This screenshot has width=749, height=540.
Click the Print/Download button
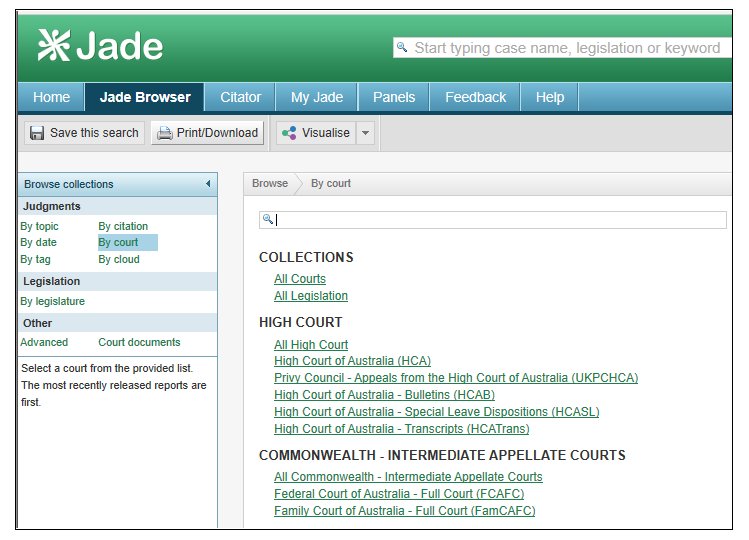[x=208, y=133]
